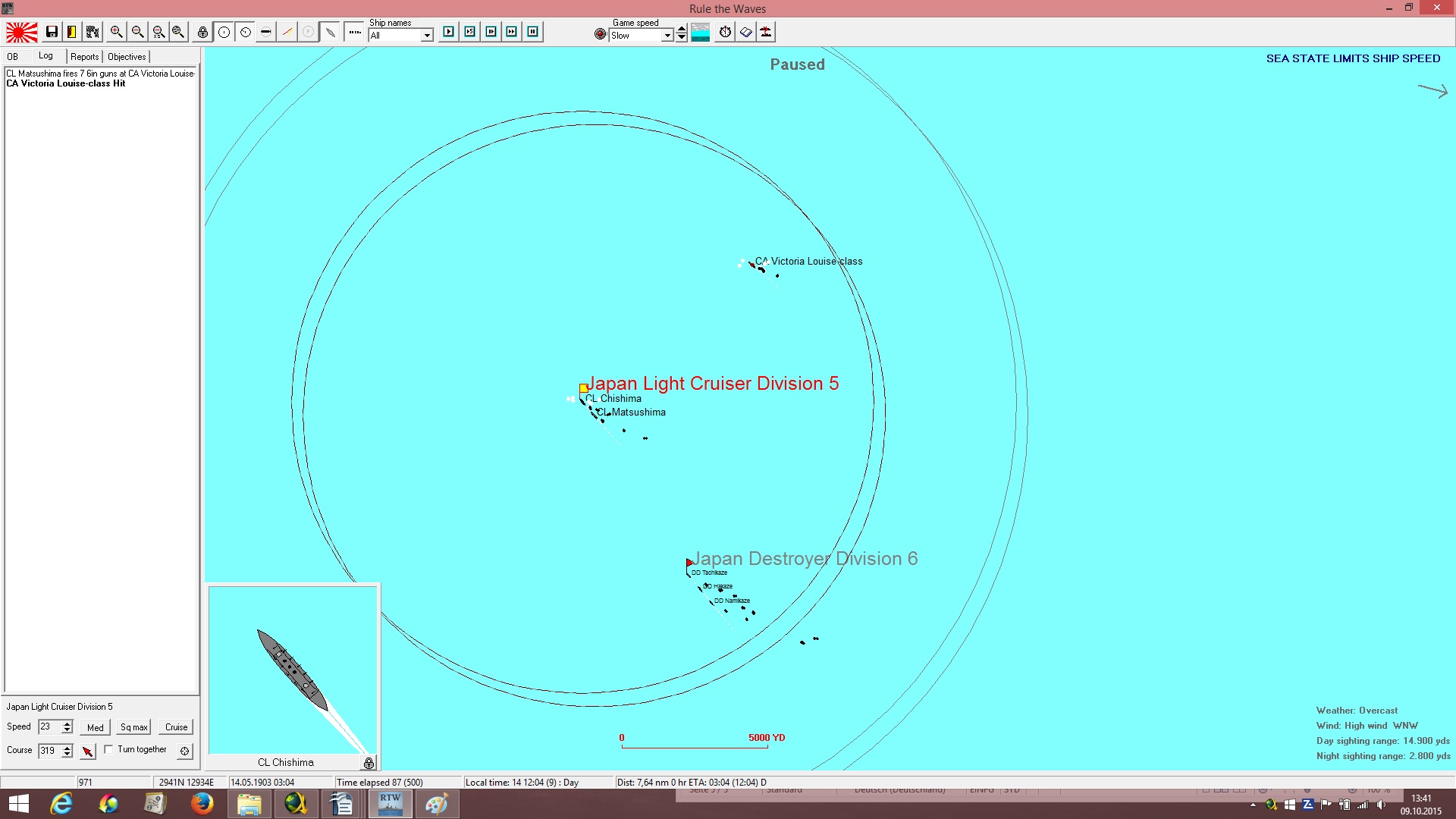Viewport: 1456px width, 819px height.
Task: Toggle the second circle display button
Action: coord(246,32)
